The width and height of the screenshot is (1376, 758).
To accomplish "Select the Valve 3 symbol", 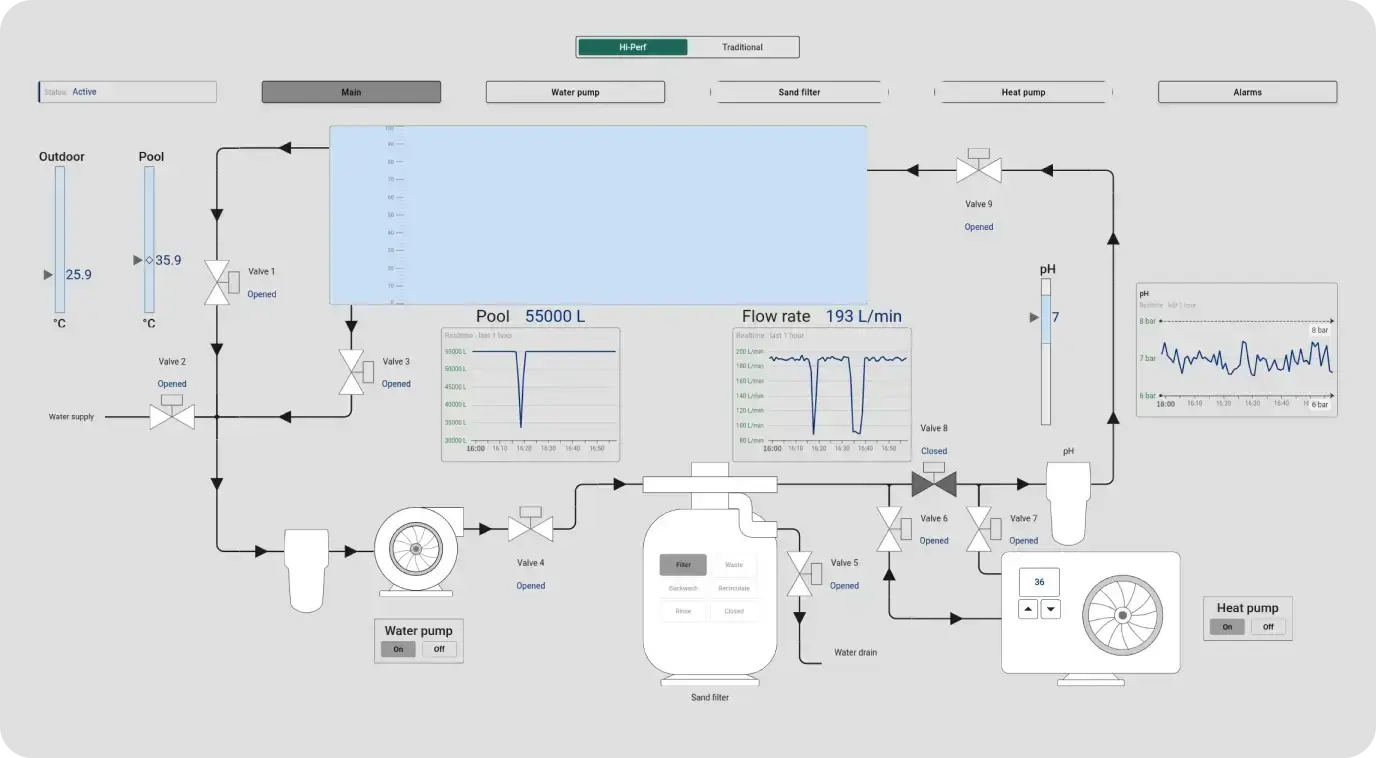I will coord(351,372).
